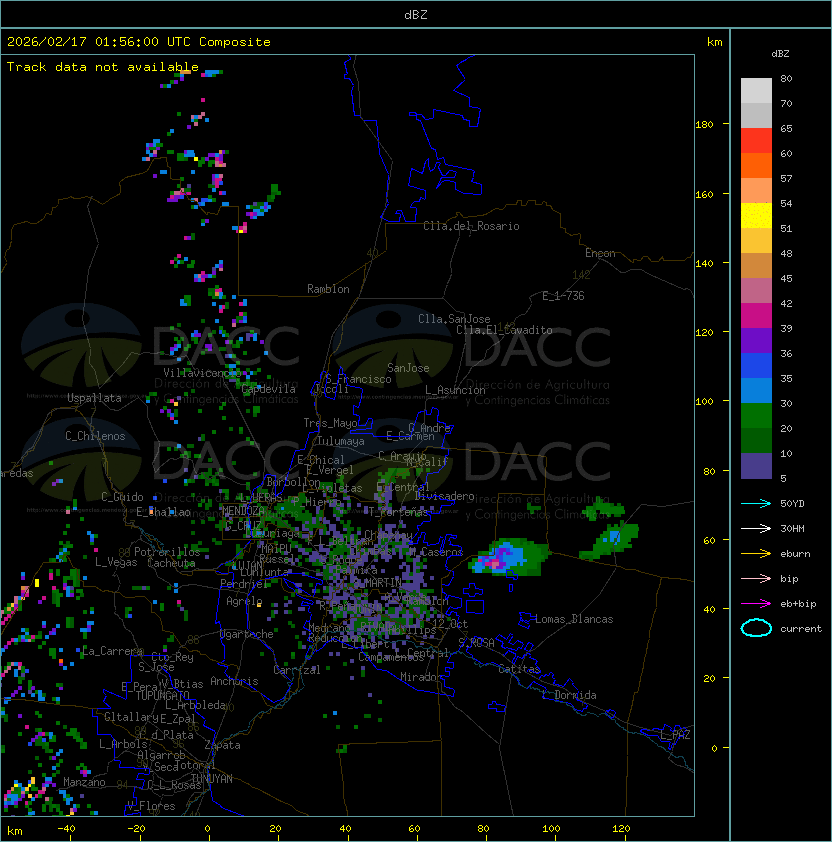Click the 'Uspallata' place label
The height and width of the screenshot is (842, 832).
pos(94,398)
